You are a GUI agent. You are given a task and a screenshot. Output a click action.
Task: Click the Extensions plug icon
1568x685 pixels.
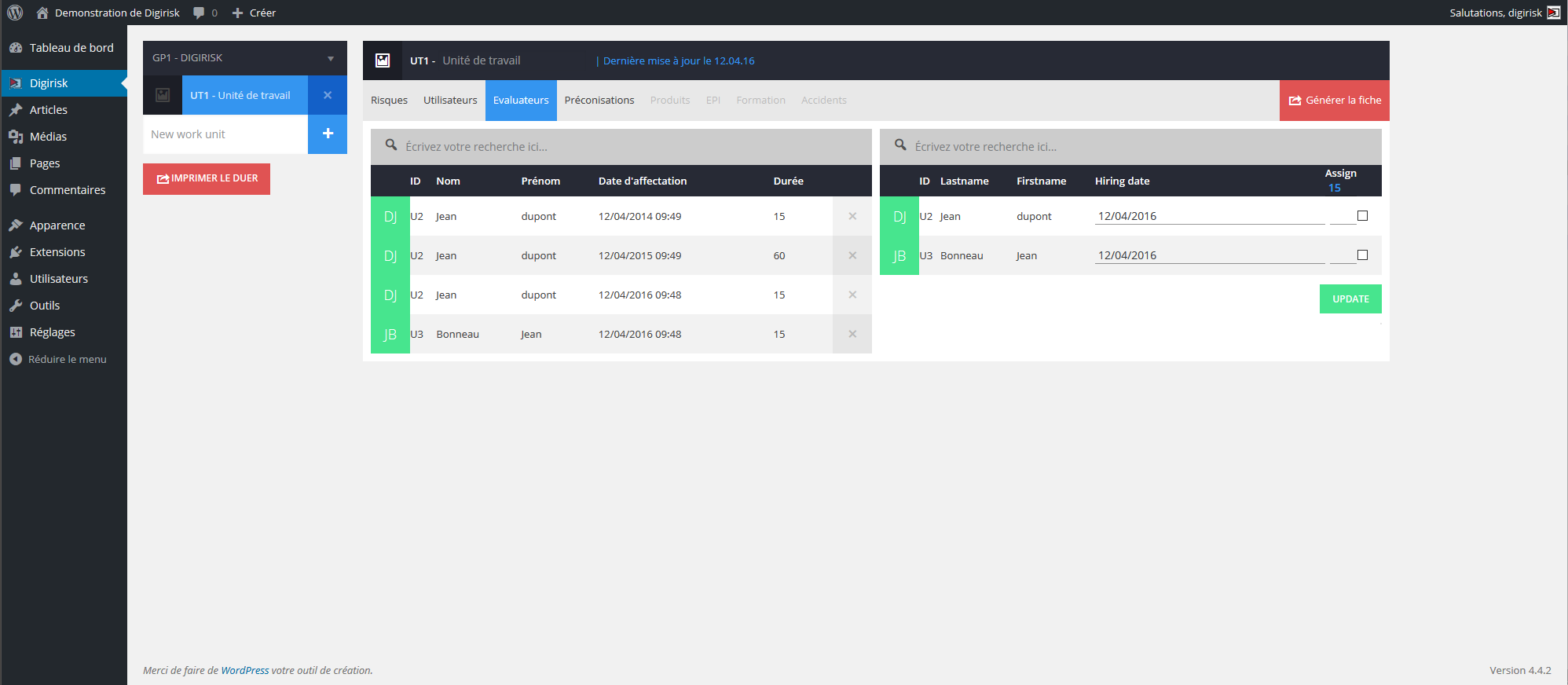pyautogui.click(x=16, y=252)
